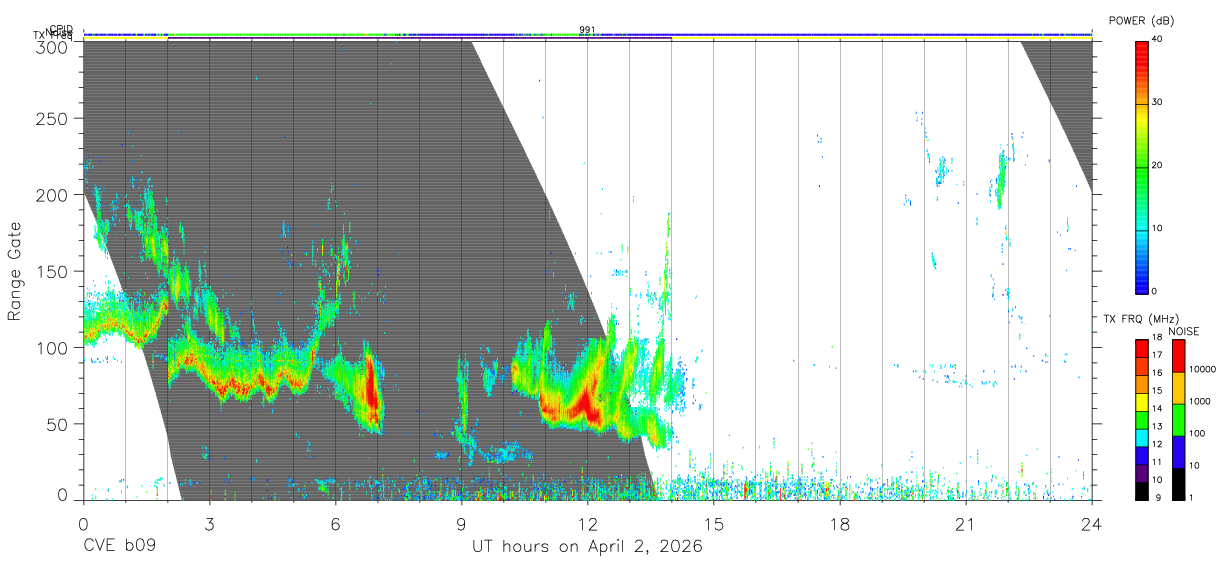The width and height of the screenshot is (1228, 567).
Task: Click the '21' hour tick on x-axis
Action: pos(966,525)
